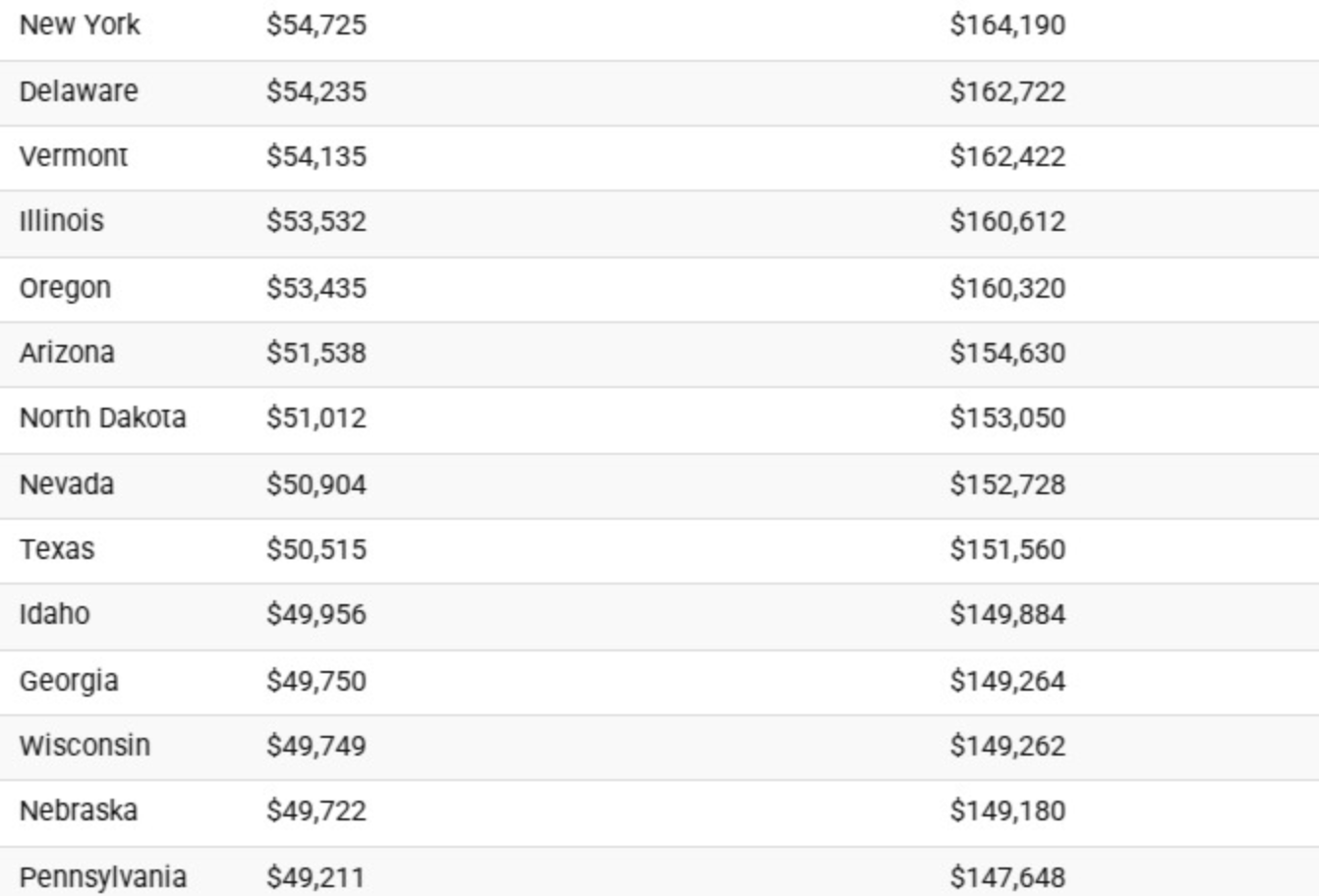The image size is (1319, 896).
Task: Select the $49,956 value for Idaho
Action: coord(315,614)
